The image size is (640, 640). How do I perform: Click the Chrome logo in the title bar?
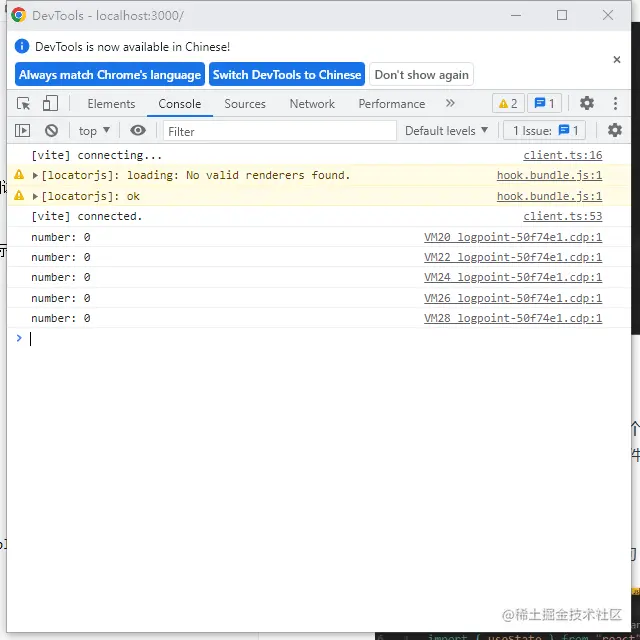[x=18, y=15]
